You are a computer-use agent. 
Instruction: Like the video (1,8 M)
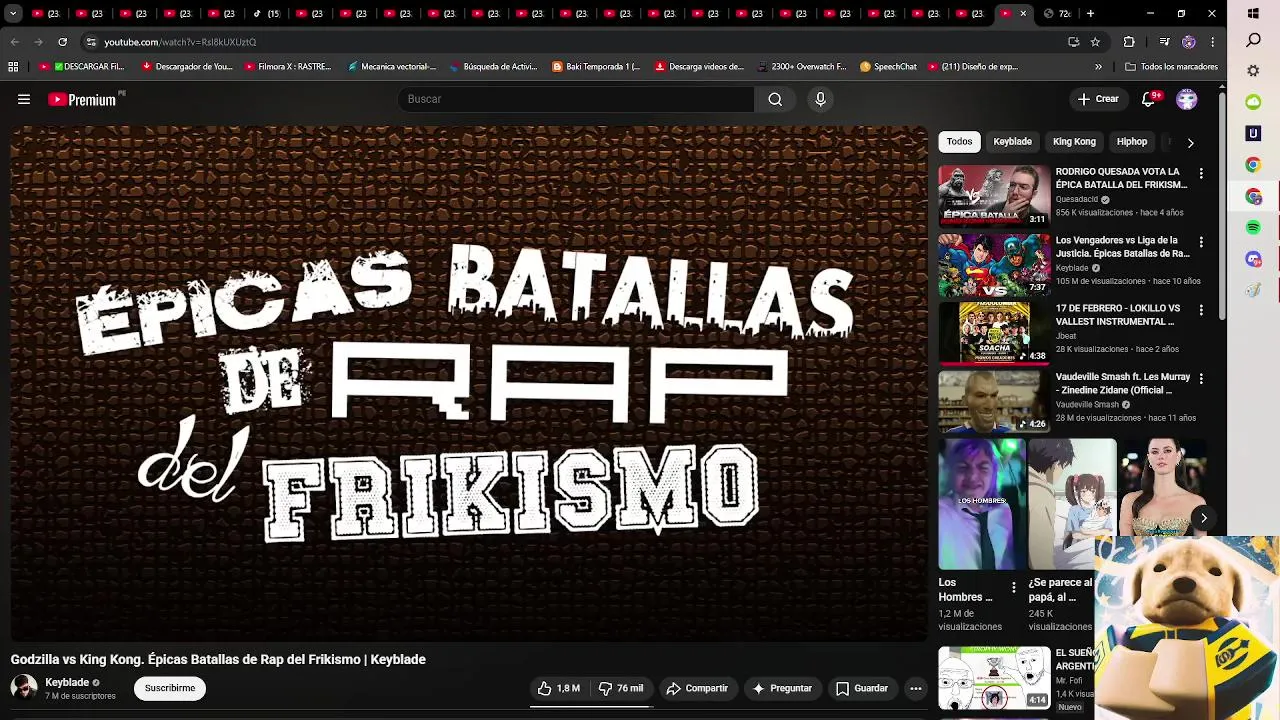pyautogui.click(x=559, y=688)
